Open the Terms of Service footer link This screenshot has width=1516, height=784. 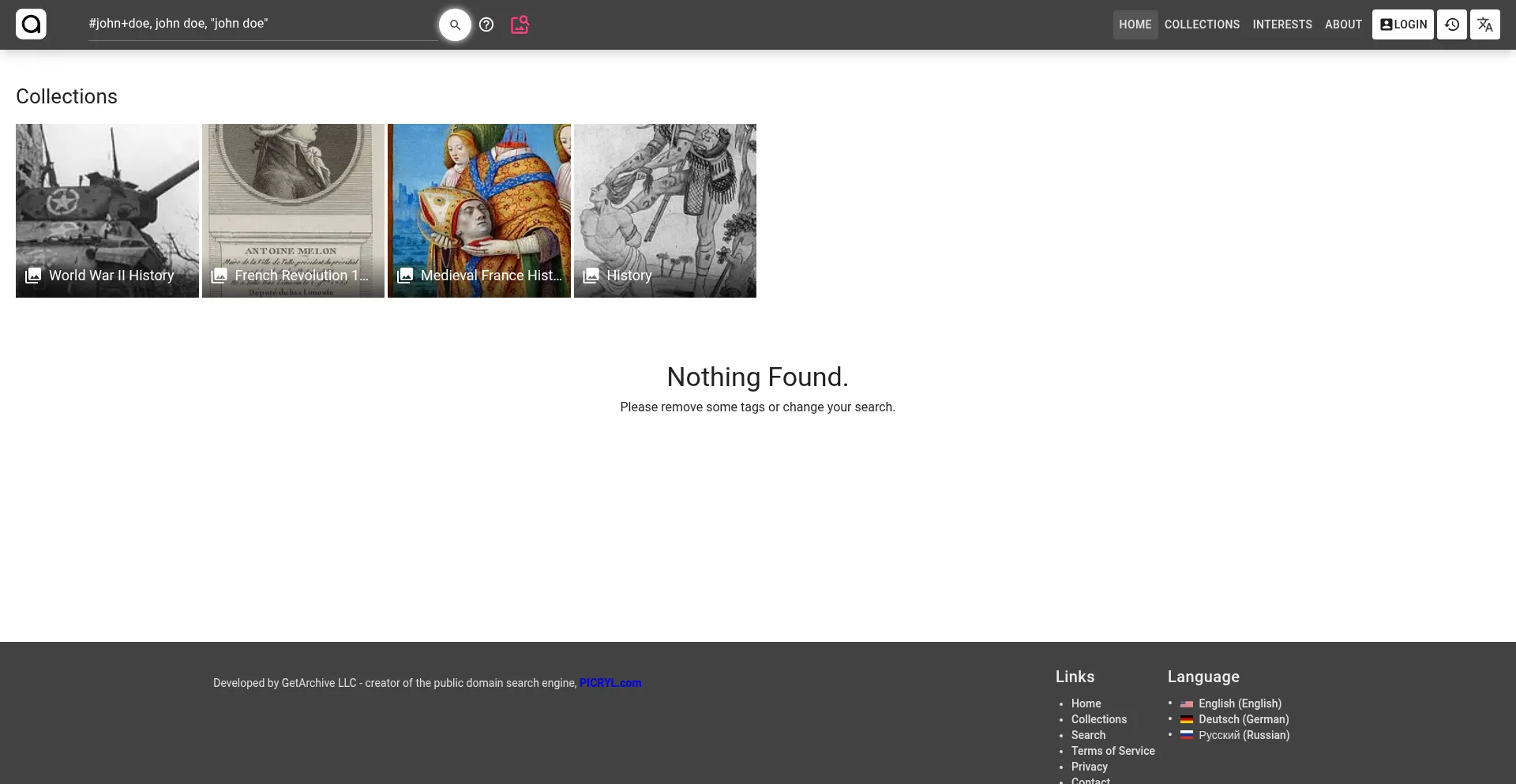[x=1113, y=751]
